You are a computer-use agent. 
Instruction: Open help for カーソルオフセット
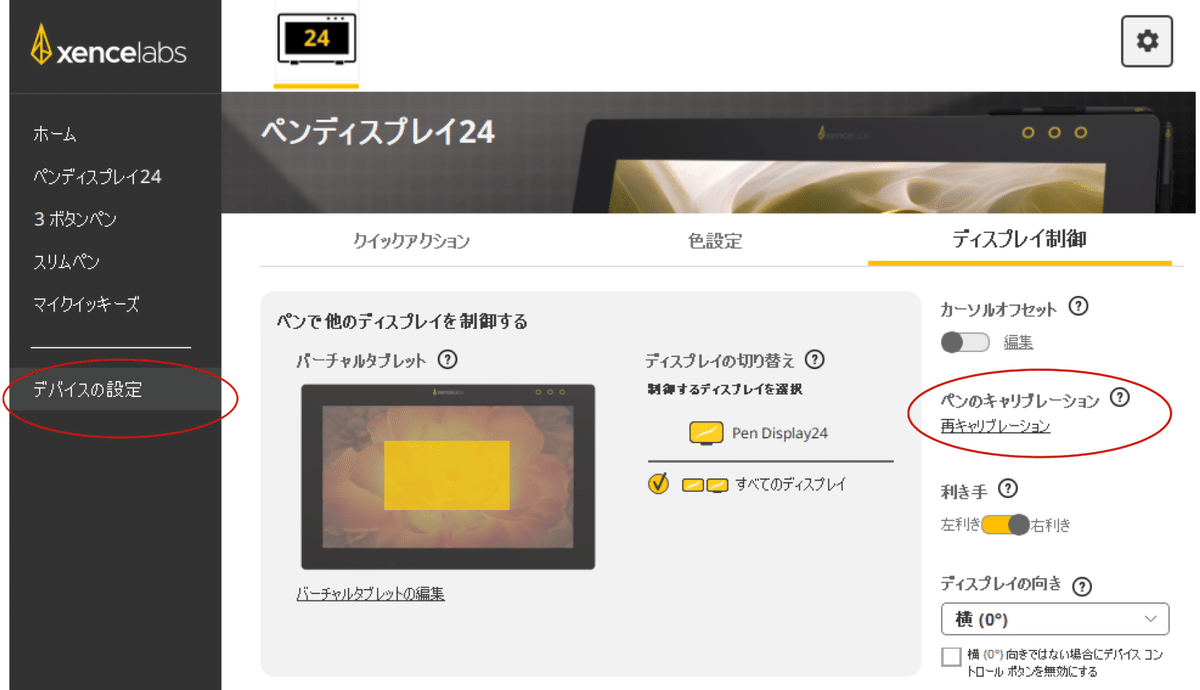tap(1078, 306)
